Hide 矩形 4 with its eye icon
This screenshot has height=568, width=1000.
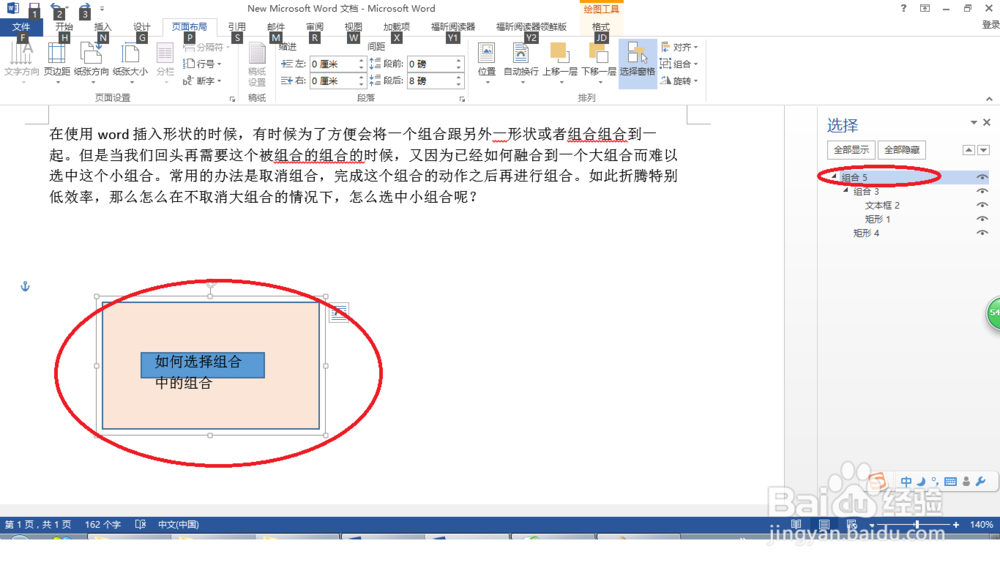point(982,233)
